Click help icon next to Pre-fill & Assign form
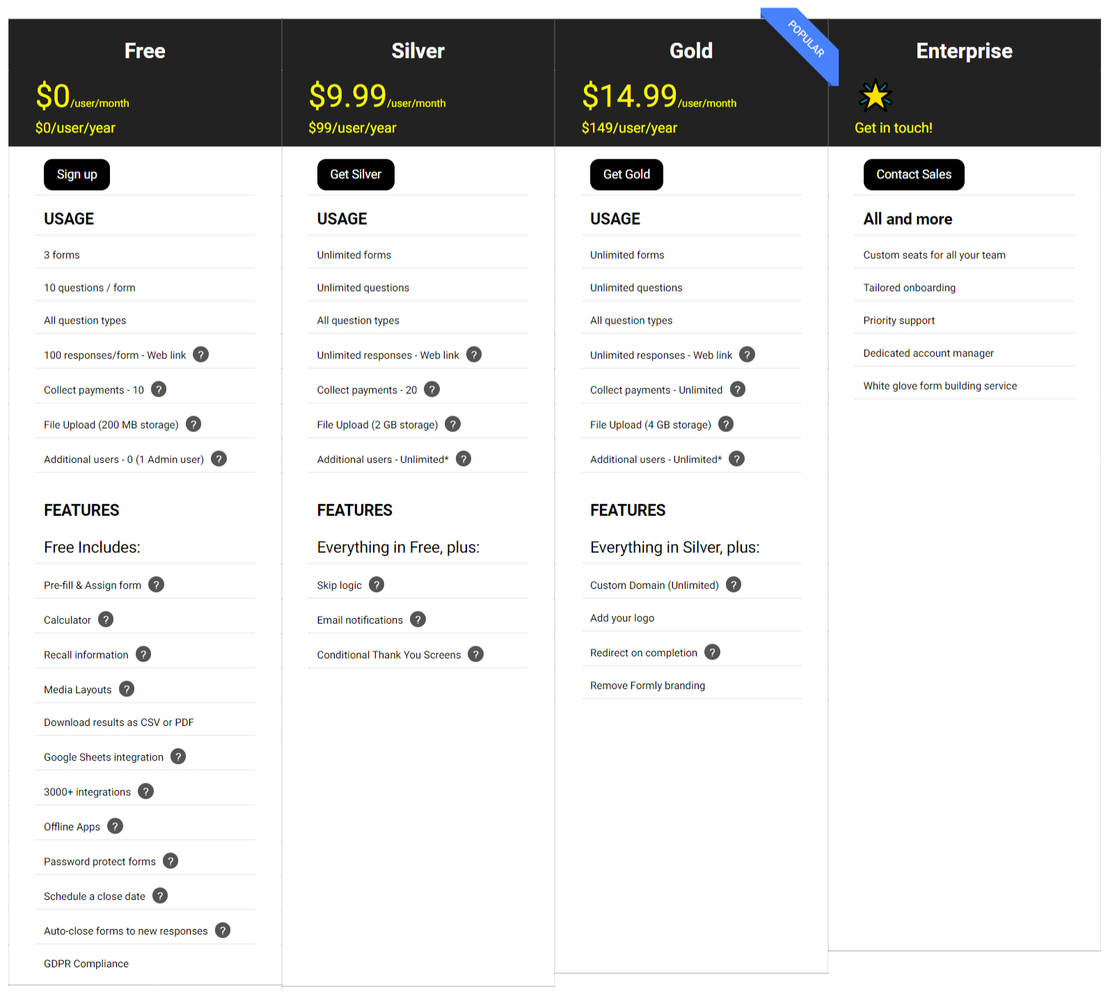Viewport: 1108px width, 993px height. click(155, 584)
